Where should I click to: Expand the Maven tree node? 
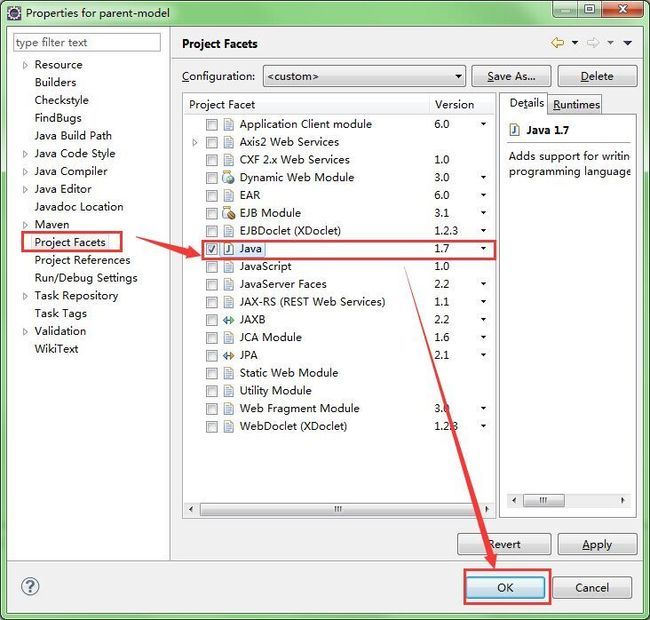25,225
